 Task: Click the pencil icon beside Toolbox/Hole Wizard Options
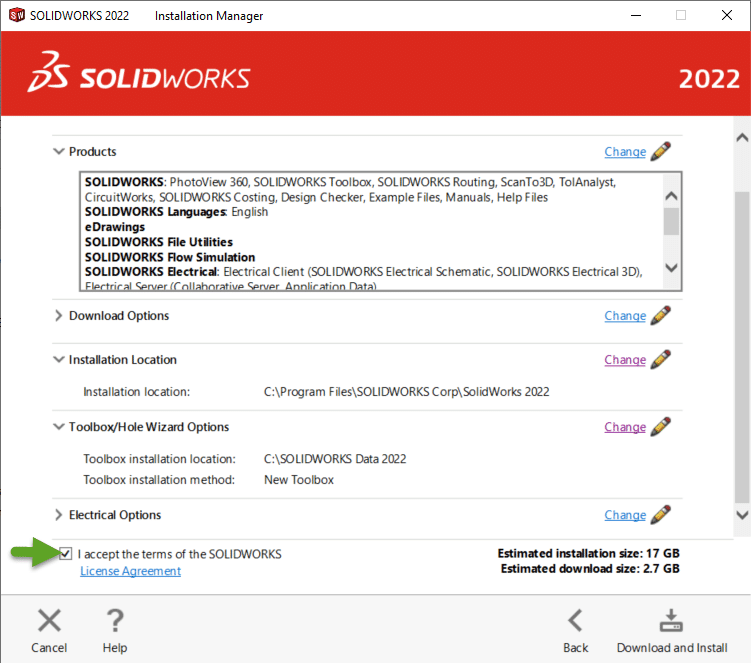click(660, 427)
